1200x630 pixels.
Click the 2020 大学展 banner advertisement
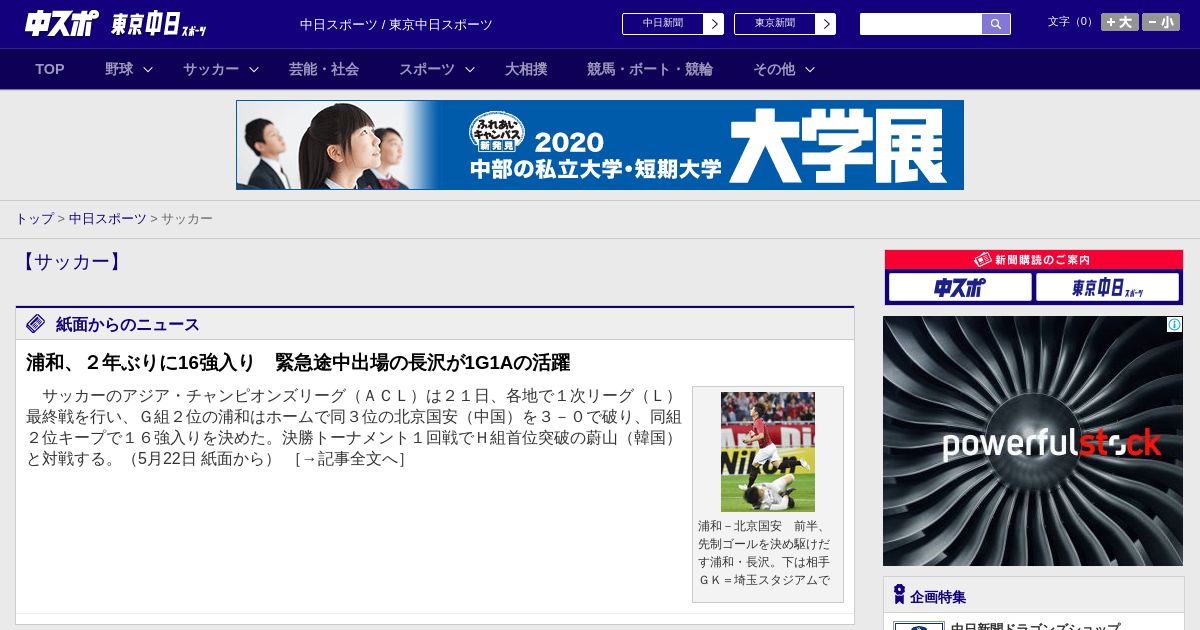[x=600, y=145]
